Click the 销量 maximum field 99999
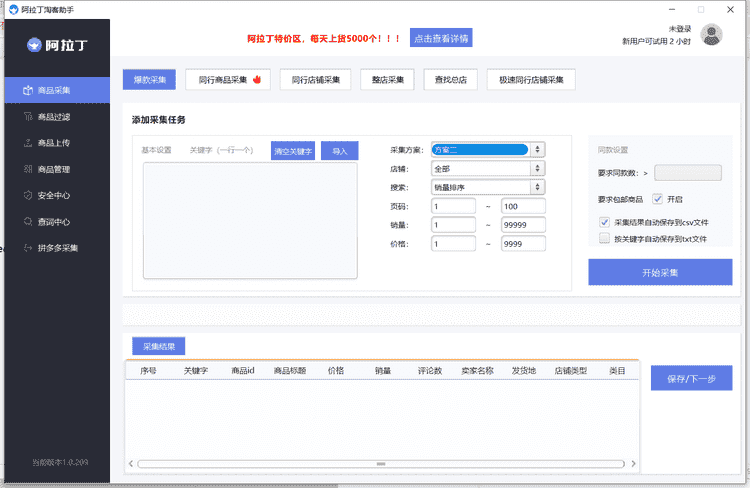Screen dimensions: 750x488 [523, 225]
